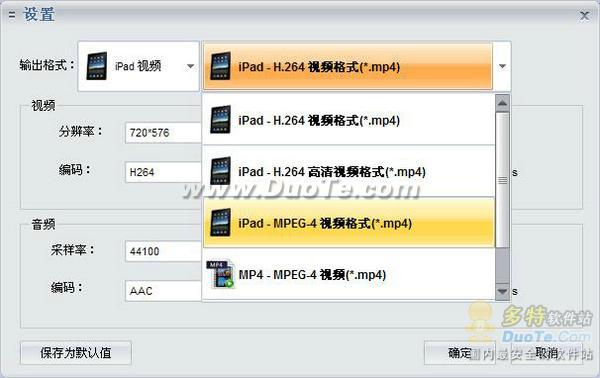This screenshot has height=378, width=600.
Task: Click the 取消 button
Action: [547, 353]
